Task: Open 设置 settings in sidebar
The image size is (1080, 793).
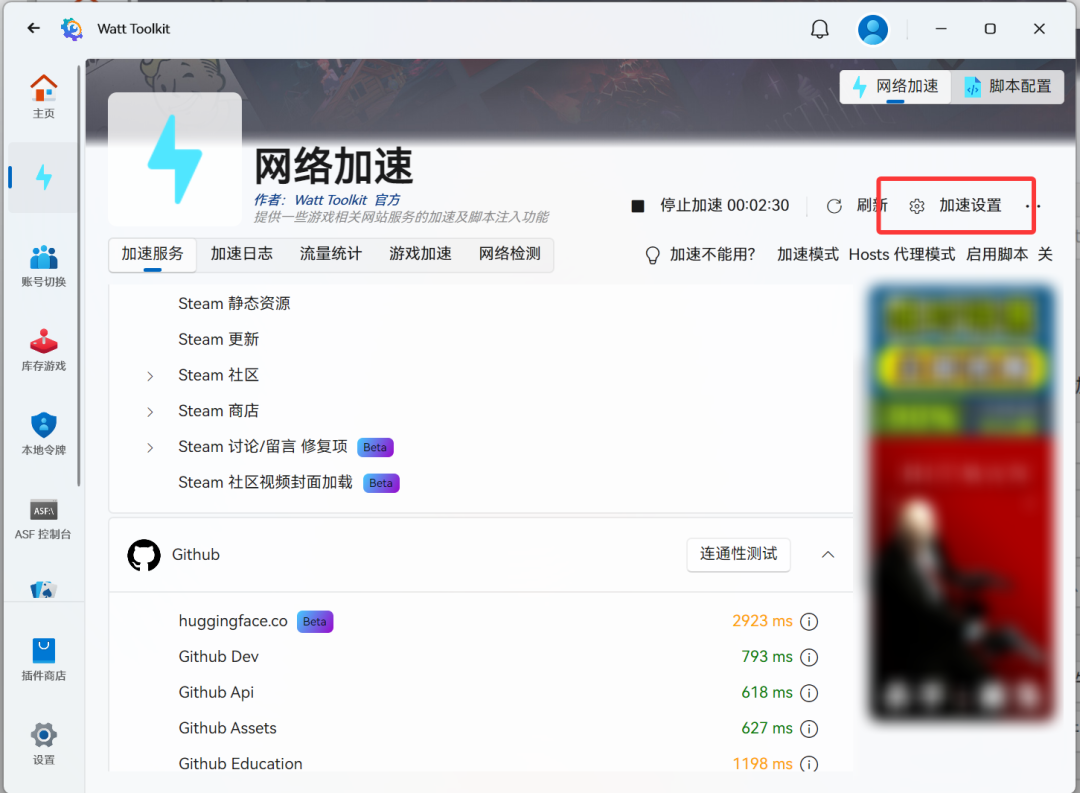Action: pos(43,744)
